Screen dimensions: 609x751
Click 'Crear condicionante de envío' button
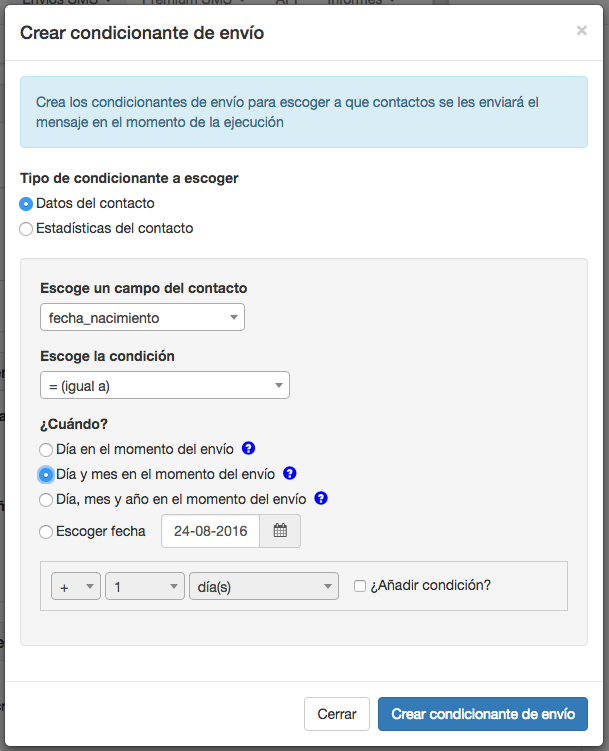pyautogui.click(x=483, y=714)
